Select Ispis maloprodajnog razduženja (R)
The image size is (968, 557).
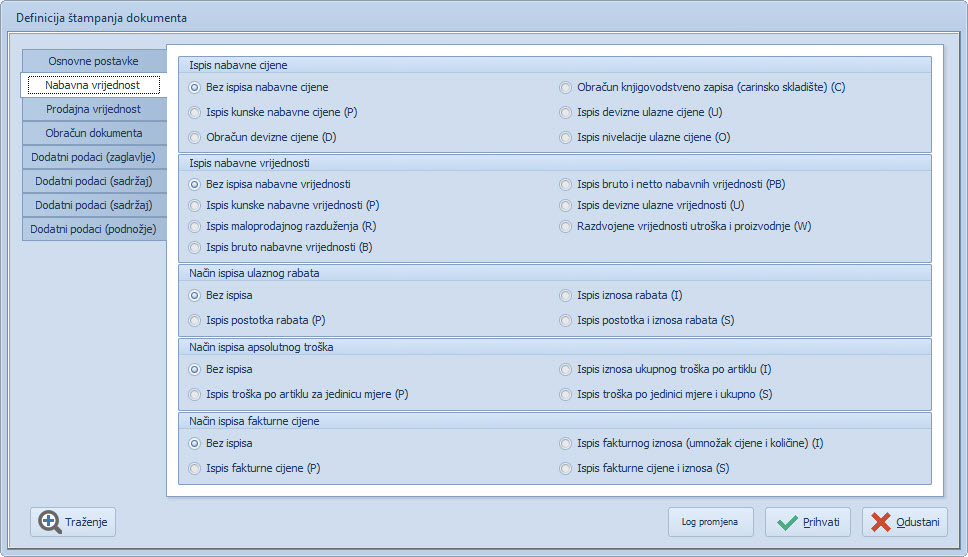click(x=195, y=227)
